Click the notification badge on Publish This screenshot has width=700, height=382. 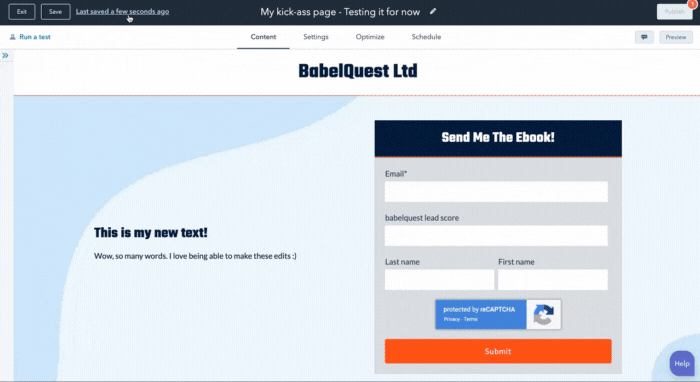pyautogui.click(x=692, y=4)
